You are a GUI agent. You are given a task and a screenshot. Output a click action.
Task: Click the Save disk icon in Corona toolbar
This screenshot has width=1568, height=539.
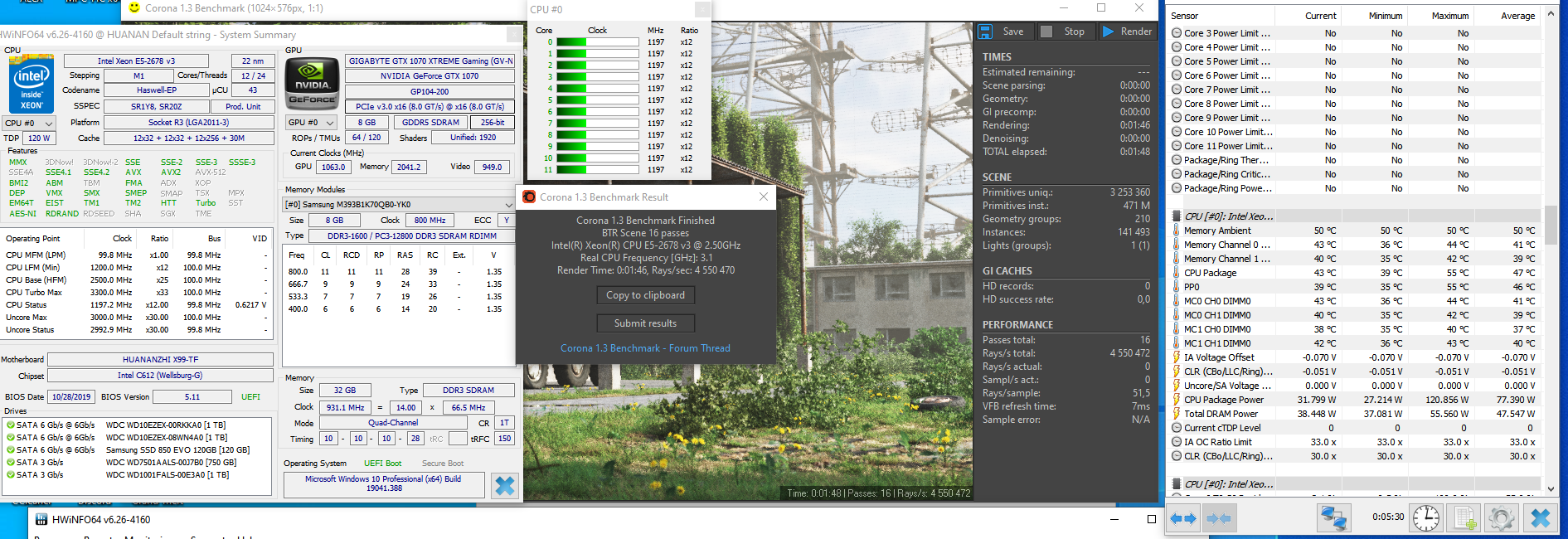point(985,32)
